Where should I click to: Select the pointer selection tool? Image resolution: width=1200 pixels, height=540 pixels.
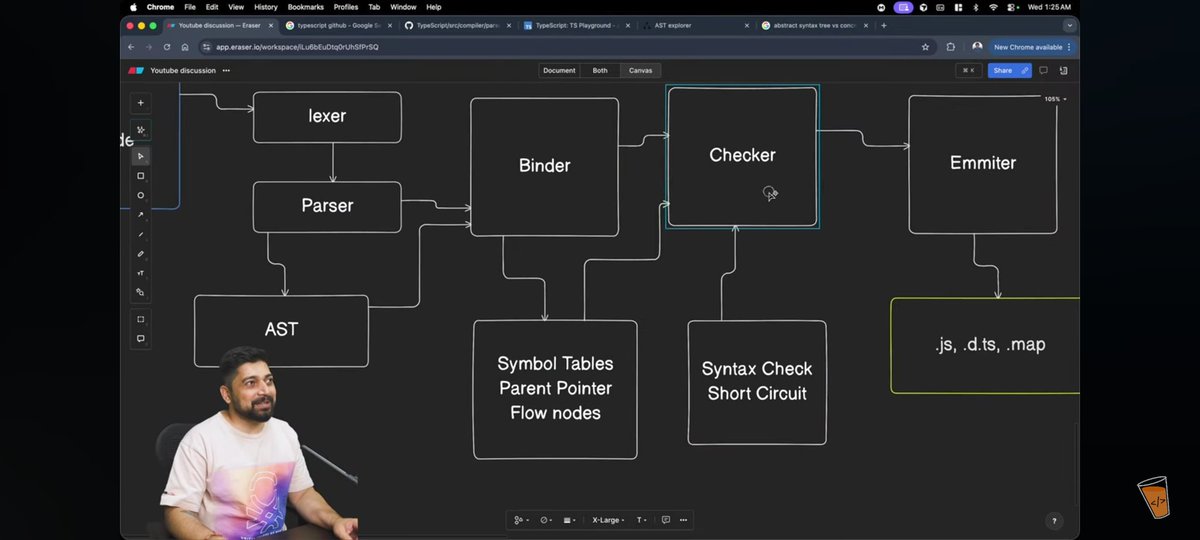(x=140, y=156)
